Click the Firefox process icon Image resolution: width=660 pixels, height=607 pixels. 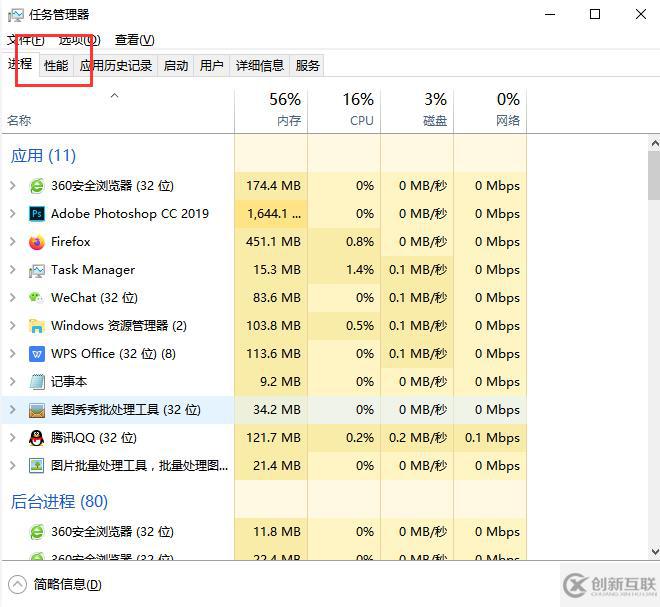37,242
